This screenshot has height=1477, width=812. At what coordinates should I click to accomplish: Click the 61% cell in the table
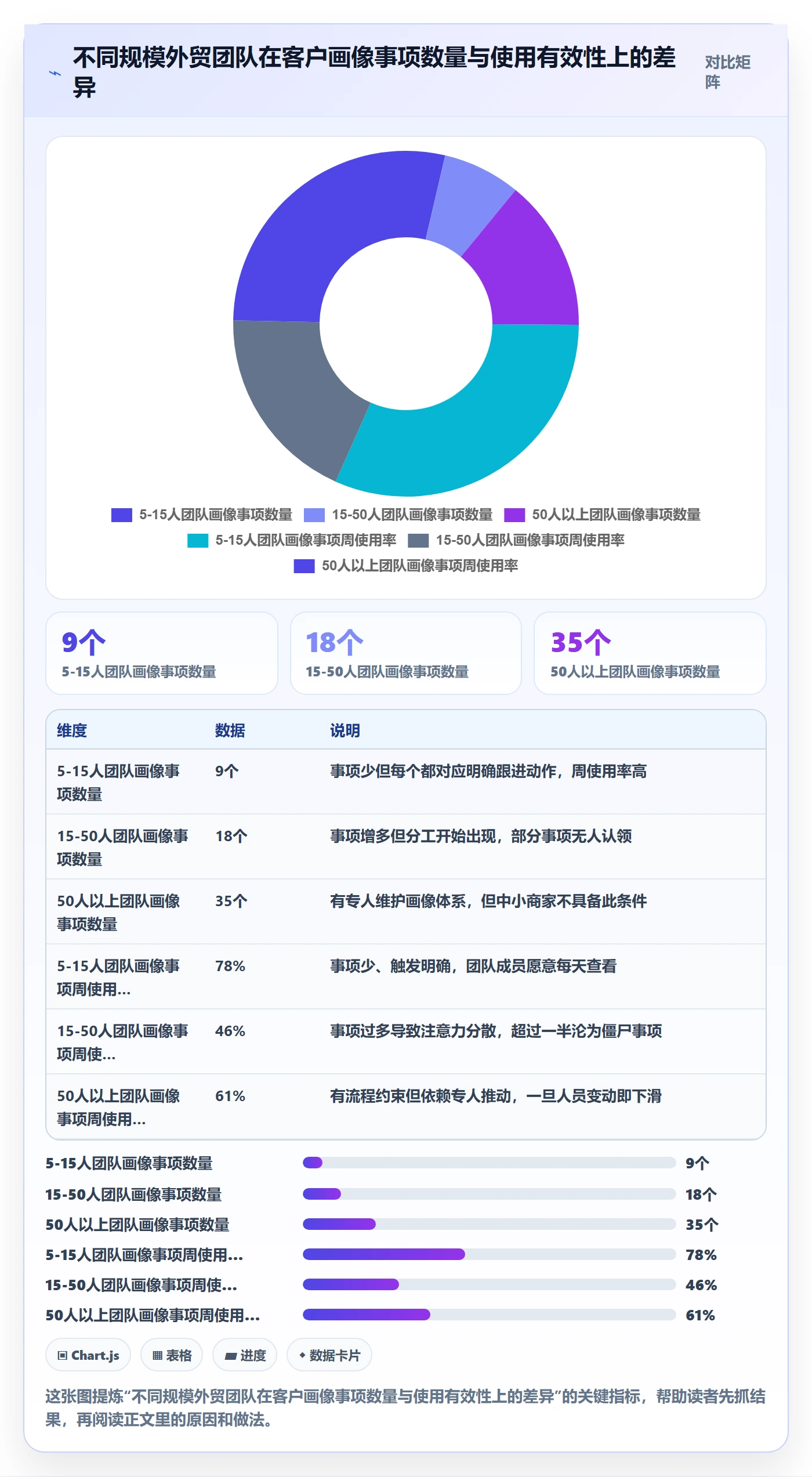(x=230, y=1096)
